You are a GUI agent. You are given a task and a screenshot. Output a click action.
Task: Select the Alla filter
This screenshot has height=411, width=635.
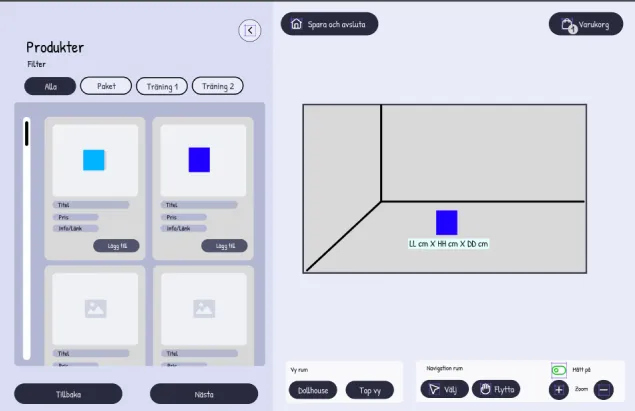pyautogui.click(x=50, y=86)
